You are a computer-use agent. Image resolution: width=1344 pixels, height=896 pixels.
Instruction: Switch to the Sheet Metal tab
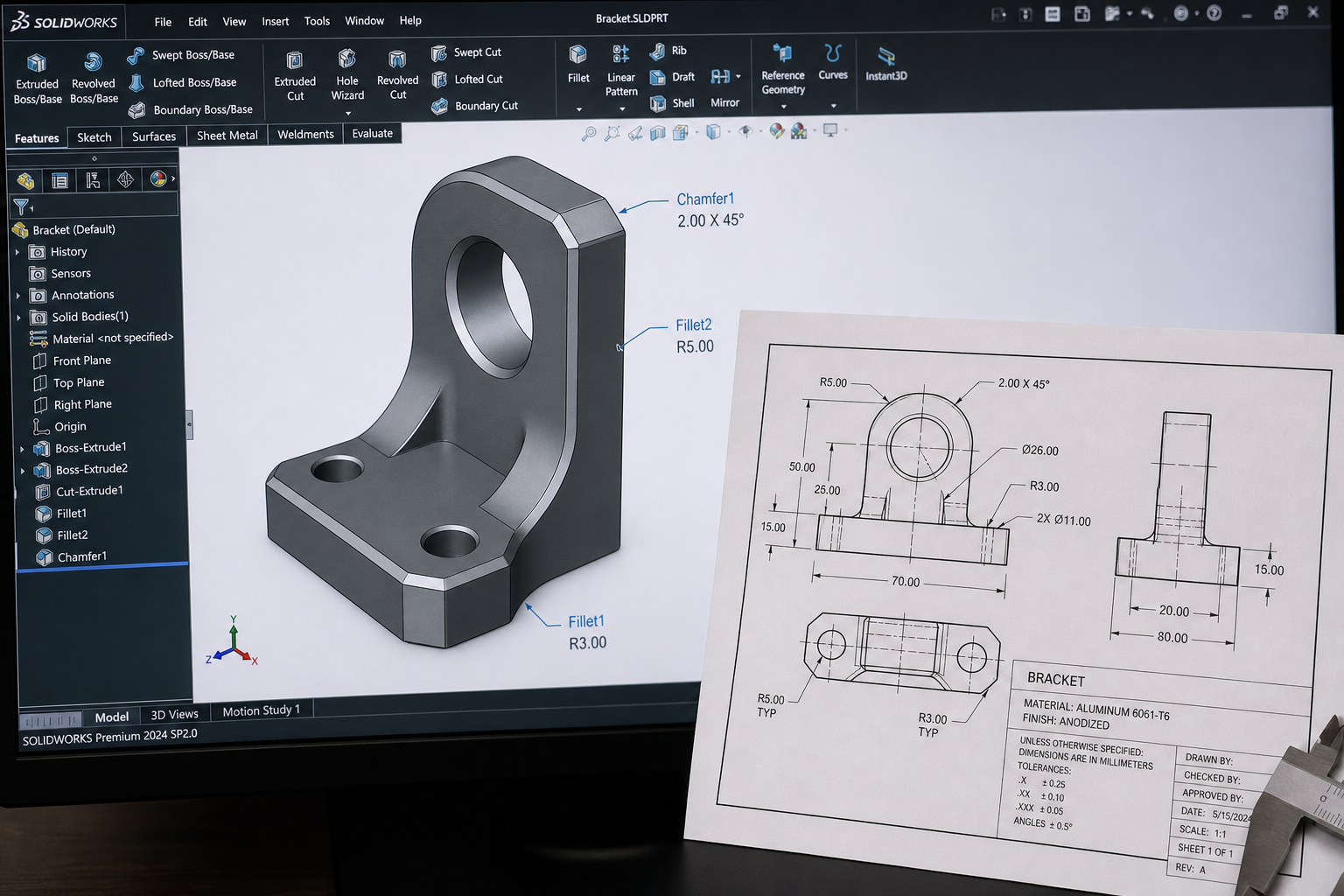point(227,135)
